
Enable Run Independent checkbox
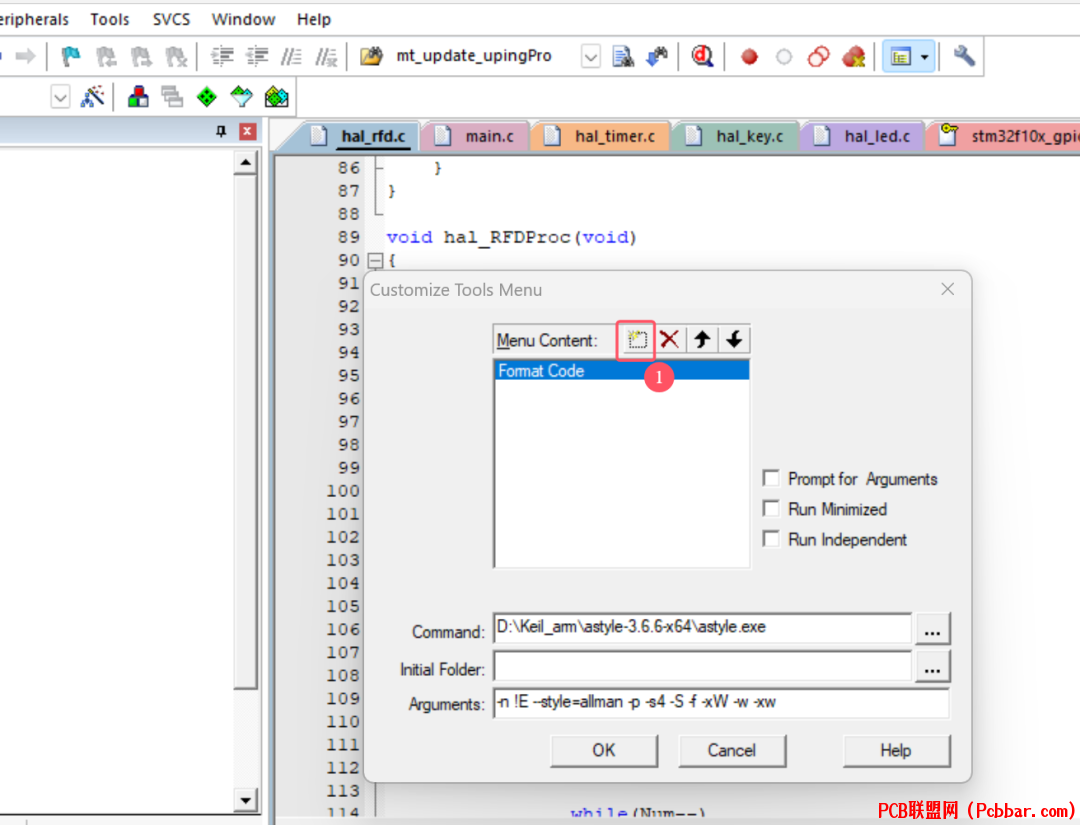771,539
